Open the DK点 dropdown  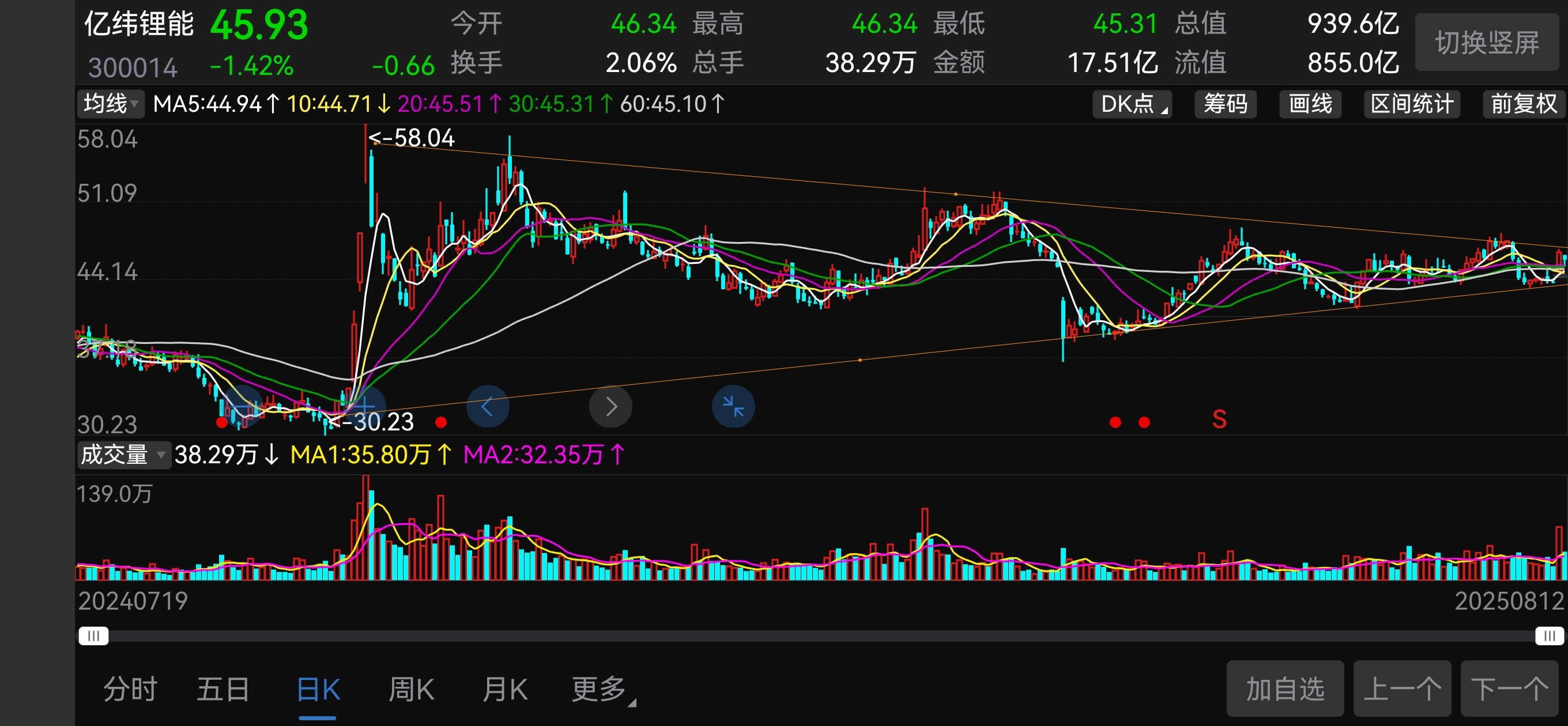(1133, 104)
